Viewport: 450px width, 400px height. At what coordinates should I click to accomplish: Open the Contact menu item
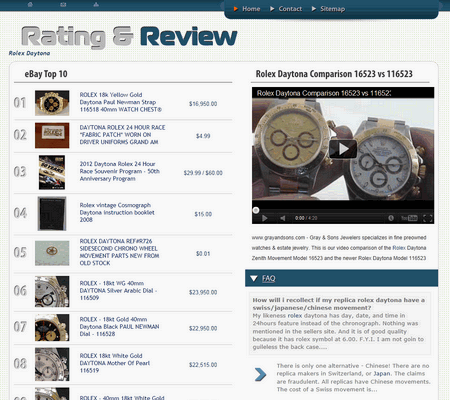pos(290,9)
